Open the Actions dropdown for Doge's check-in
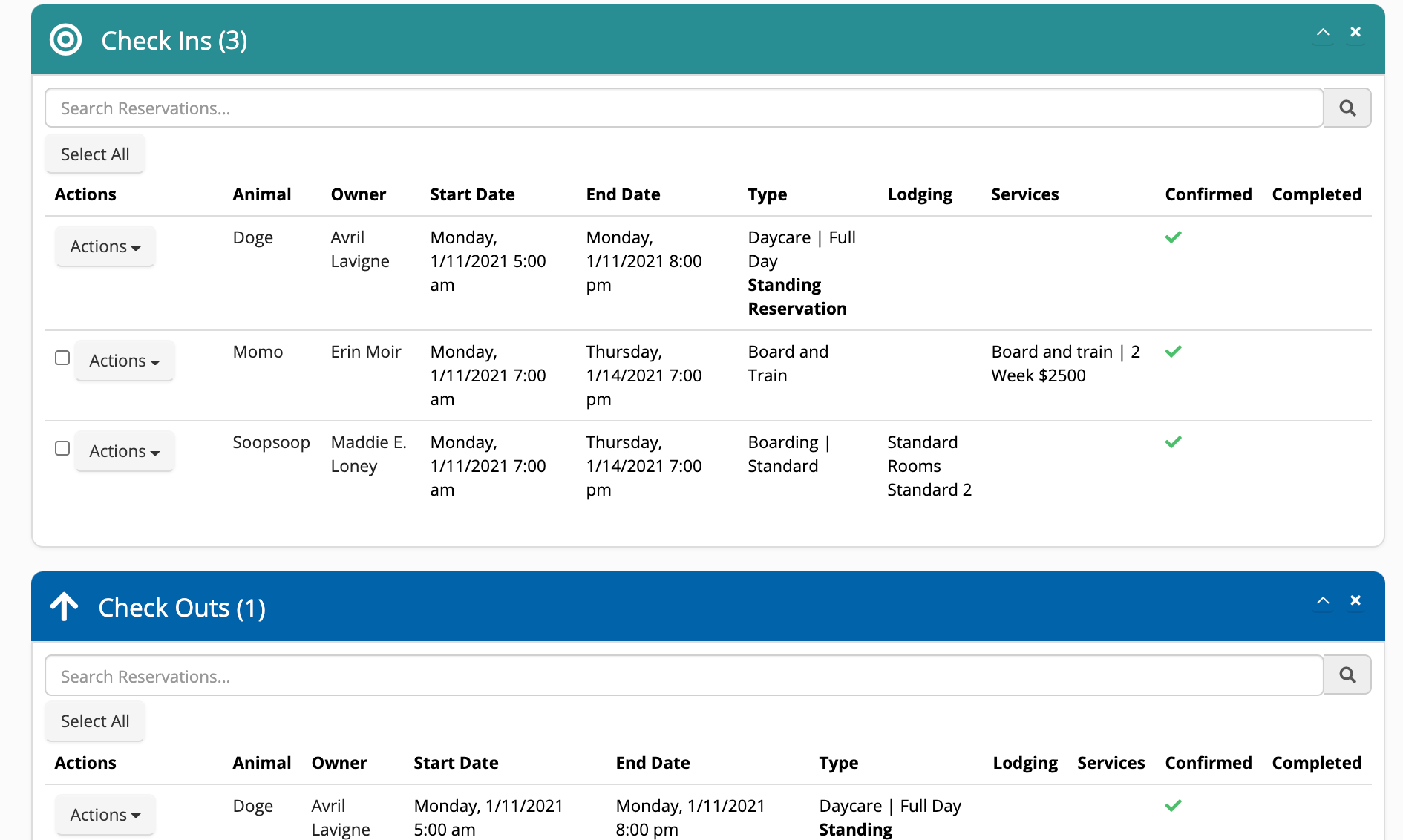This screenshot has height=840, width=1403. [x=105, y=246]
